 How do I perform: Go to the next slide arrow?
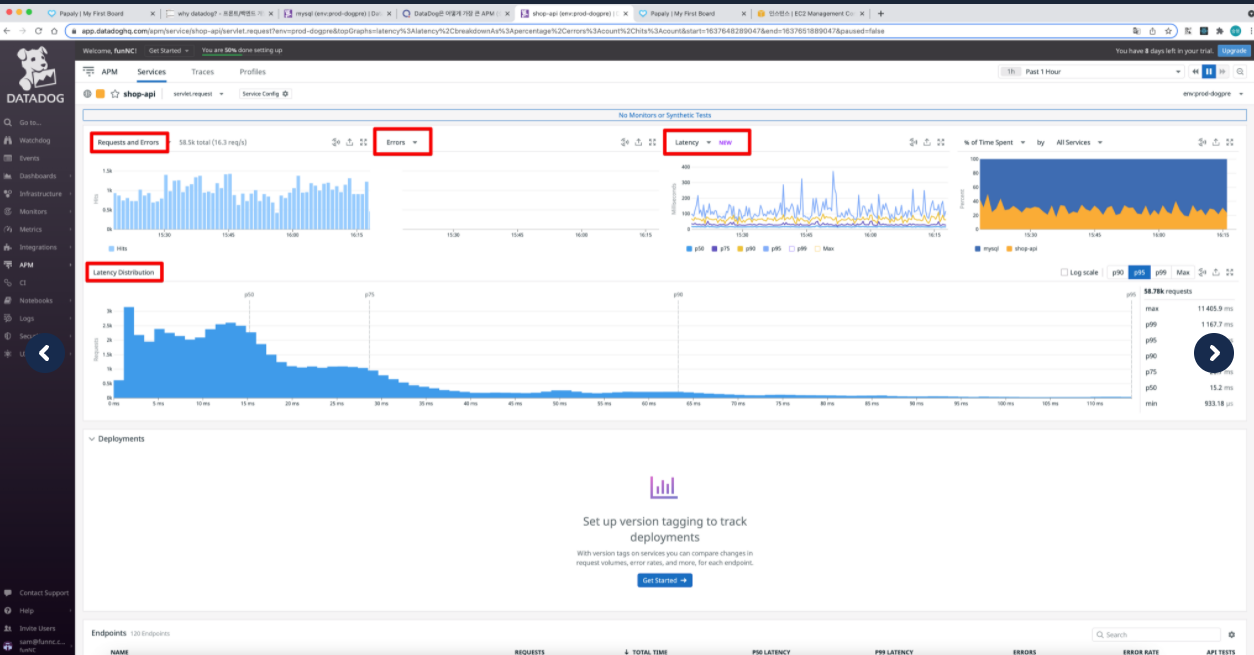coord(1214,352)
